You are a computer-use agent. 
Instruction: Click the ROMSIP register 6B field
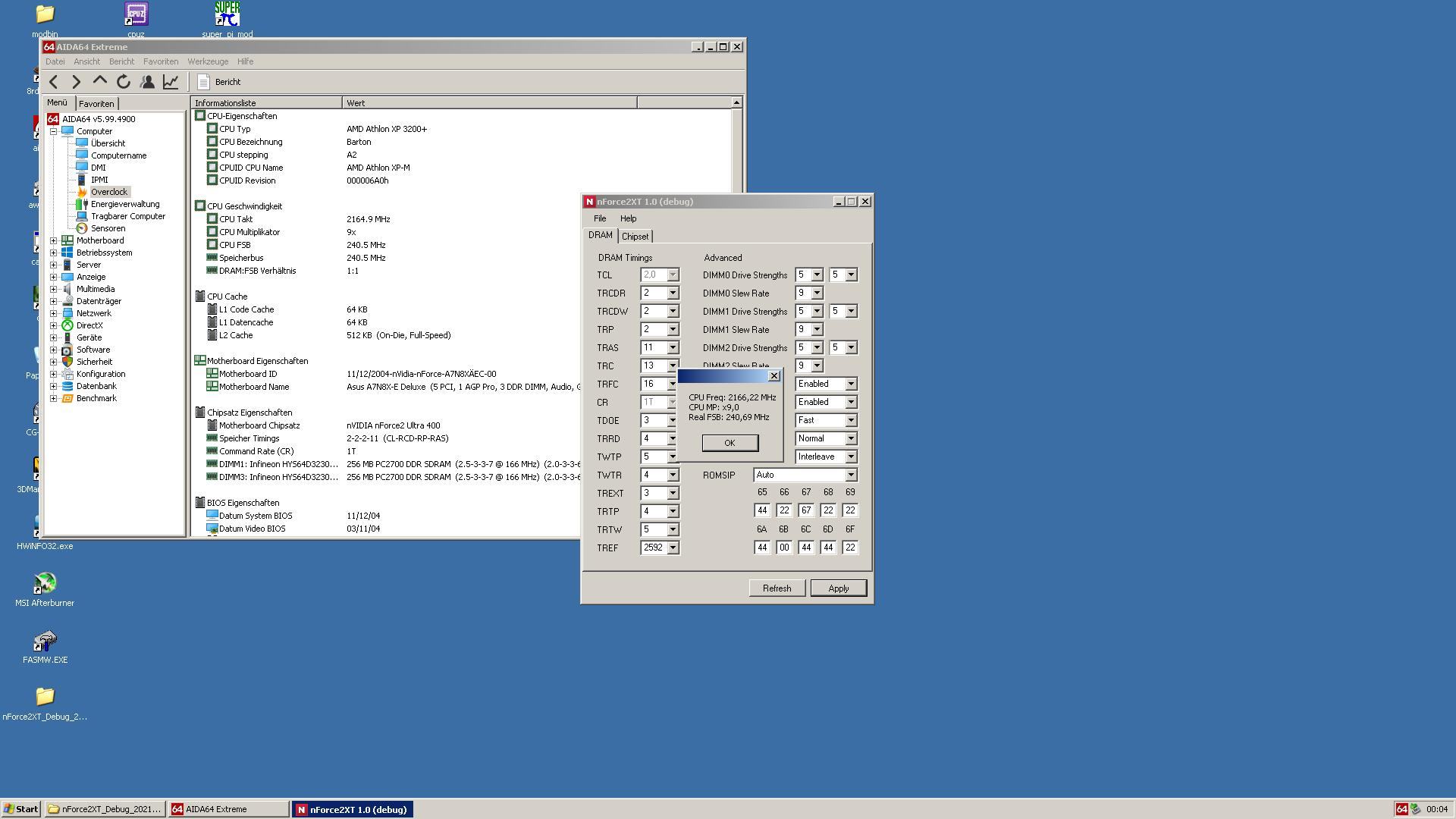pyautogui.click(x=784, y=548)
